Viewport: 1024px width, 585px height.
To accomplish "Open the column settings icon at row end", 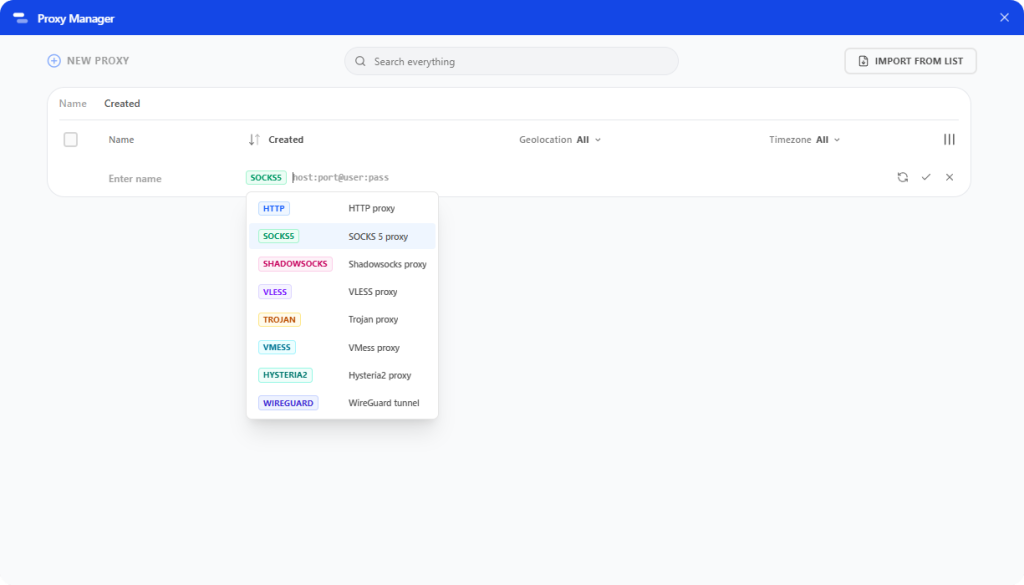I will click(x=949, y=139).
